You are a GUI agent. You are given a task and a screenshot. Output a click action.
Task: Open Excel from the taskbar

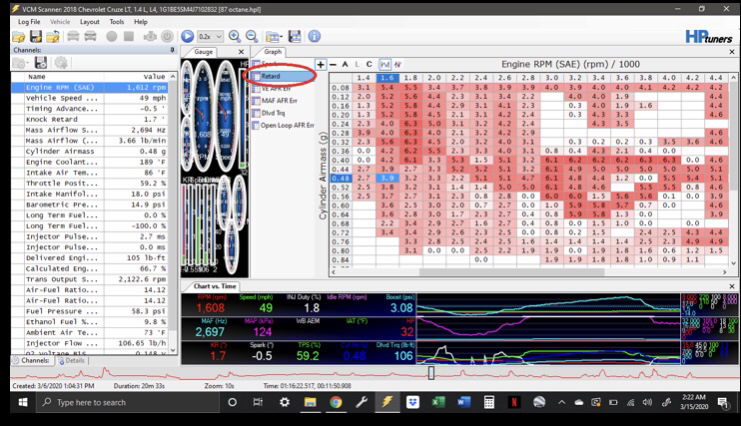[438, 402]
